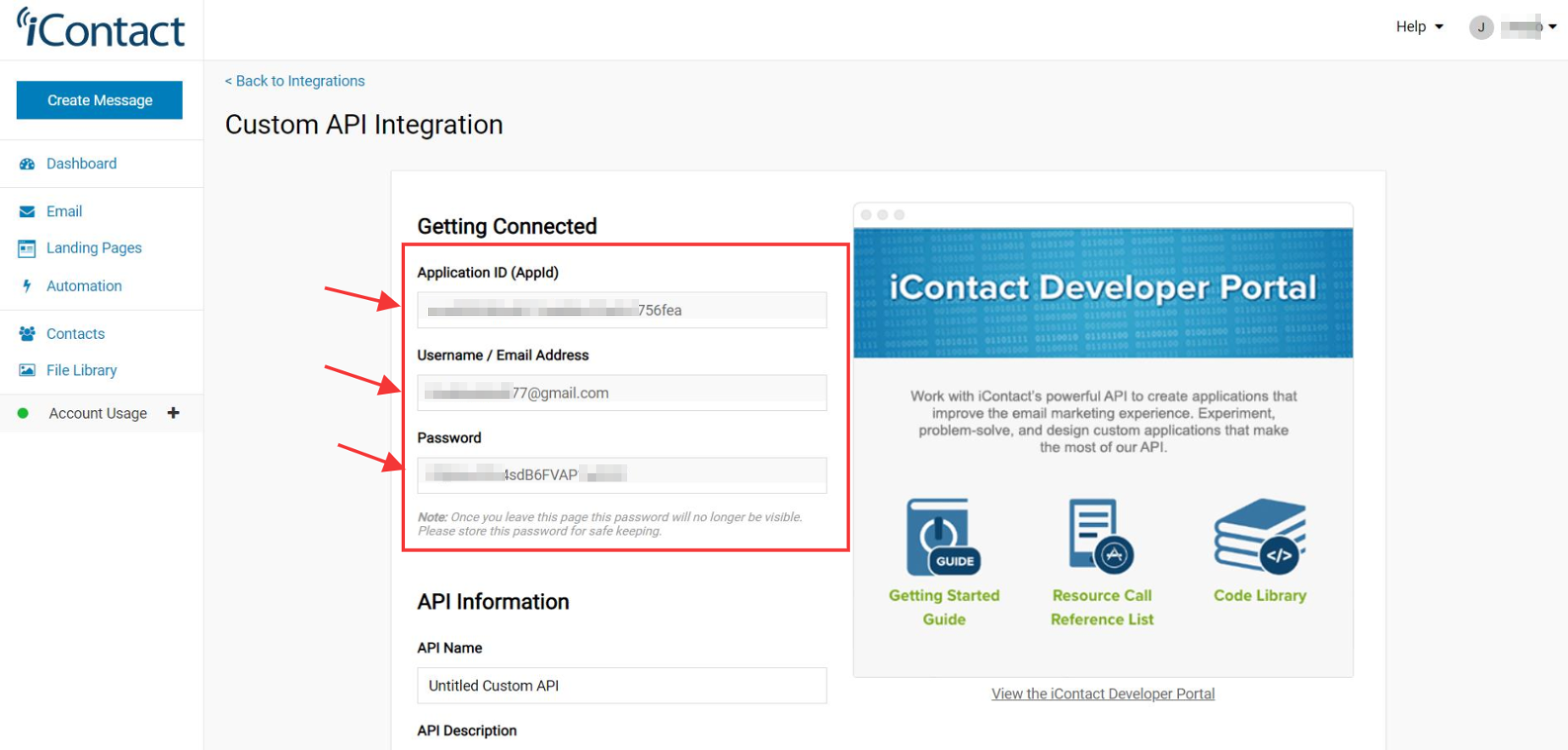
Task: Click the Contacts people icon
Action: point(27,334)
